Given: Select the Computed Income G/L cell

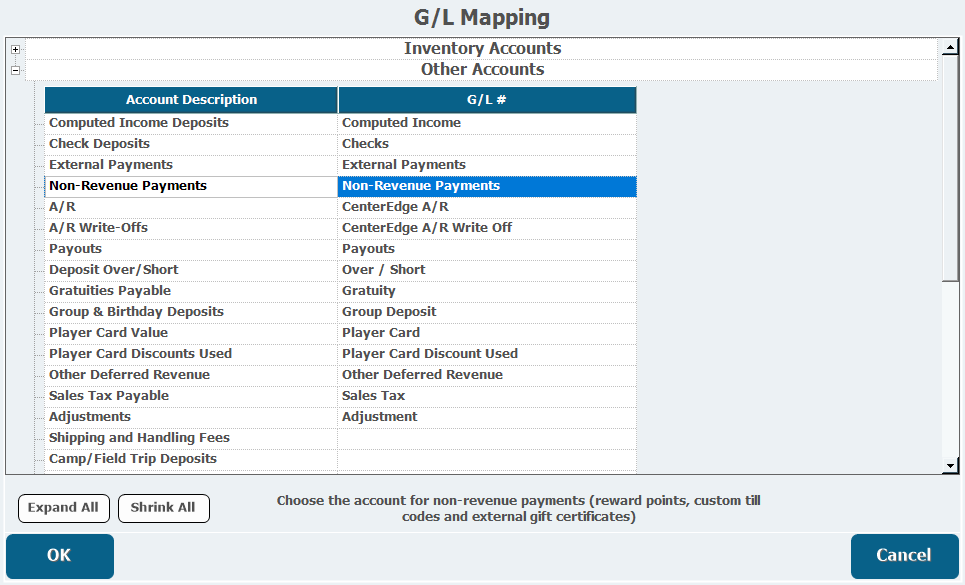Looking at the screenshot, I should point(487,123).
